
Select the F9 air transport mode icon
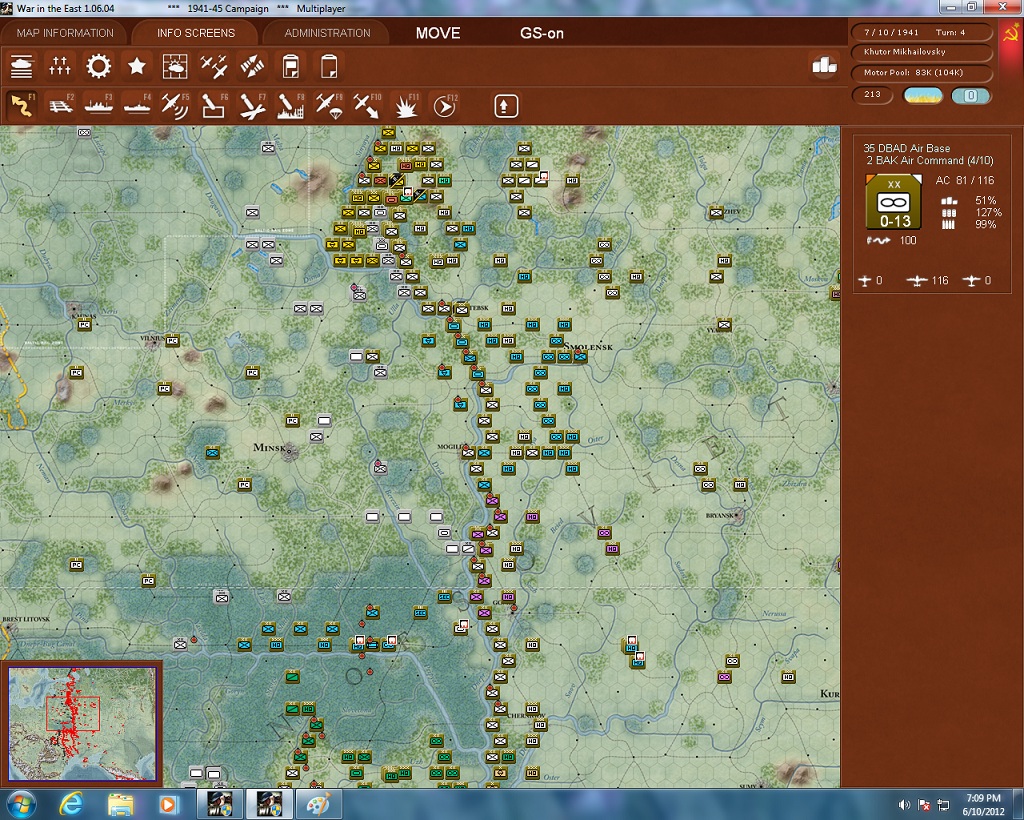329,106
